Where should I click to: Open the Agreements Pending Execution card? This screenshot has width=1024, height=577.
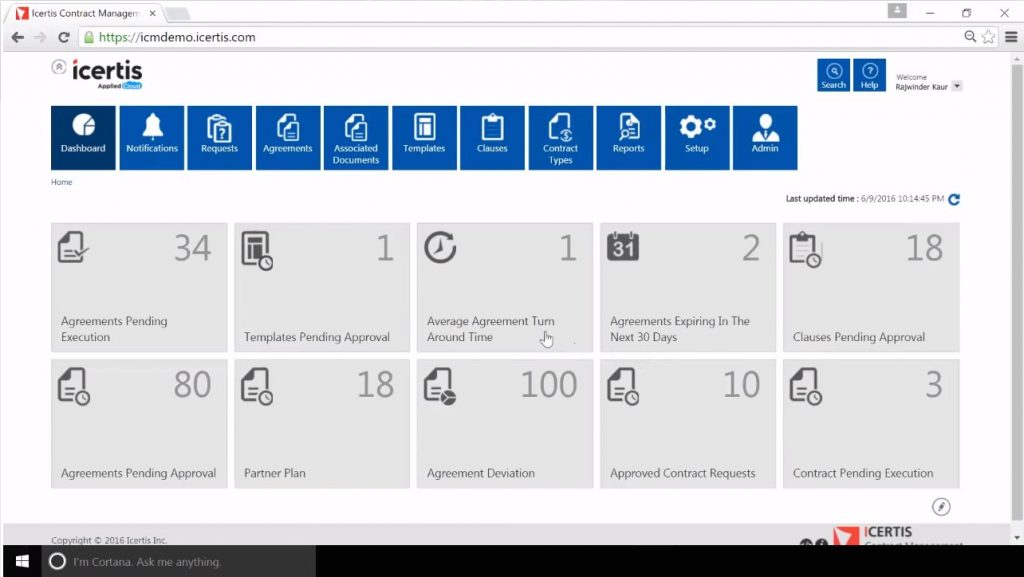coord(139,287)
